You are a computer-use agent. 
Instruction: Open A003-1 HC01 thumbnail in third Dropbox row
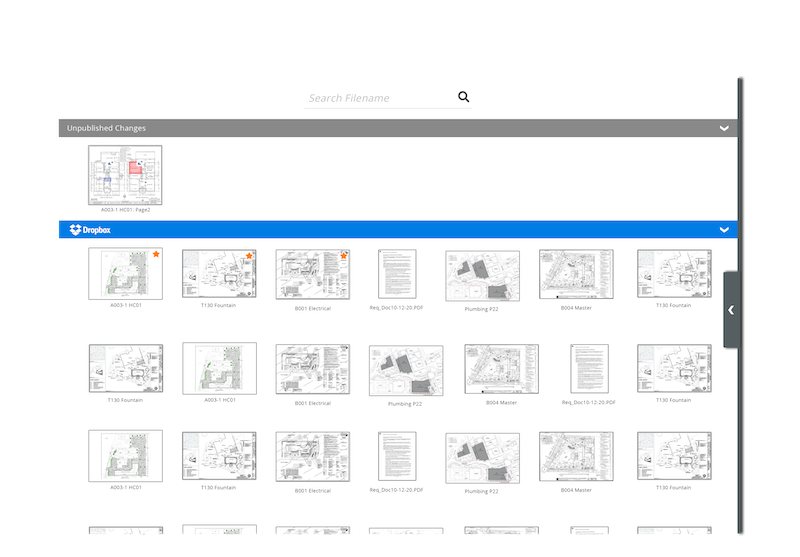(x=125, y=456)
